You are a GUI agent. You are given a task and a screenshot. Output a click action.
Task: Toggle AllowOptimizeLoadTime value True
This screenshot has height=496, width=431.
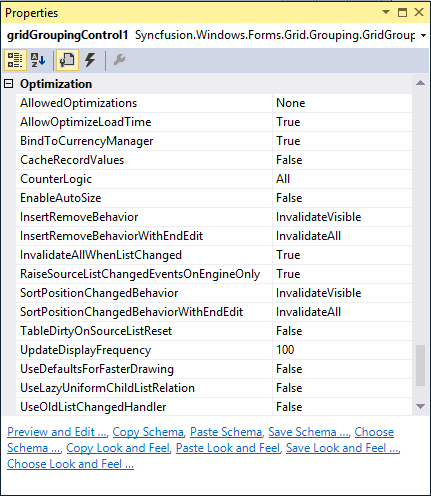(x=342, y=122)
